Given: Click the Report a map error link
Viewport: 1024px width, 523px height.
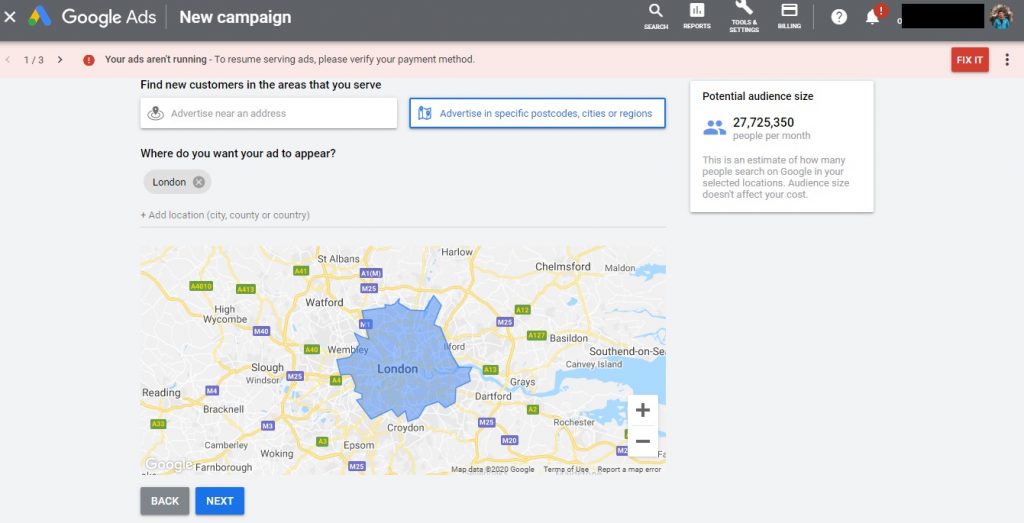Looking at the screenshot, I should point(629,469).
